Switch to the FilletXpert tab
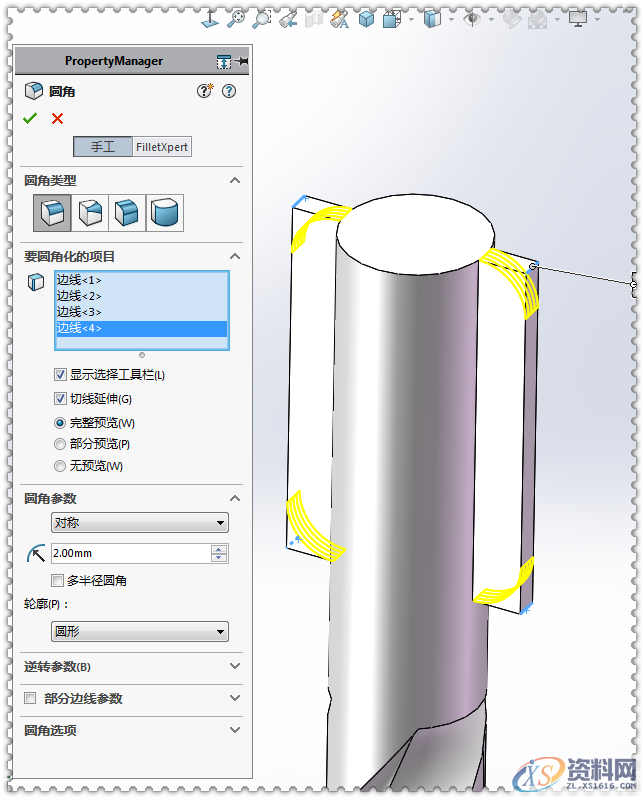644x799 pixels. (x=162, y=147)
